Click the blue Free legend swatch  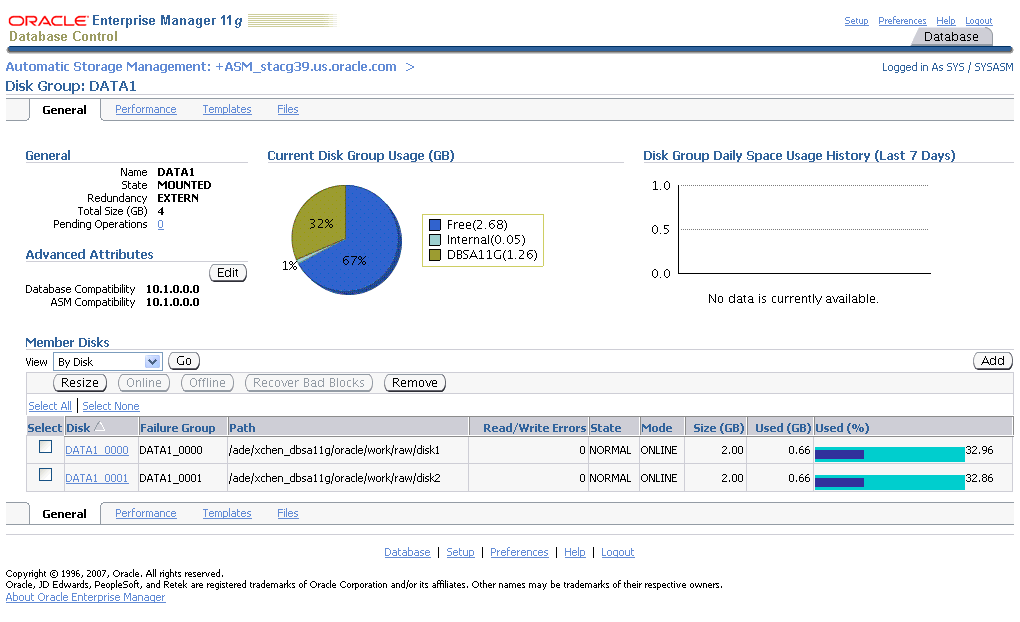(x=435, y=225)
